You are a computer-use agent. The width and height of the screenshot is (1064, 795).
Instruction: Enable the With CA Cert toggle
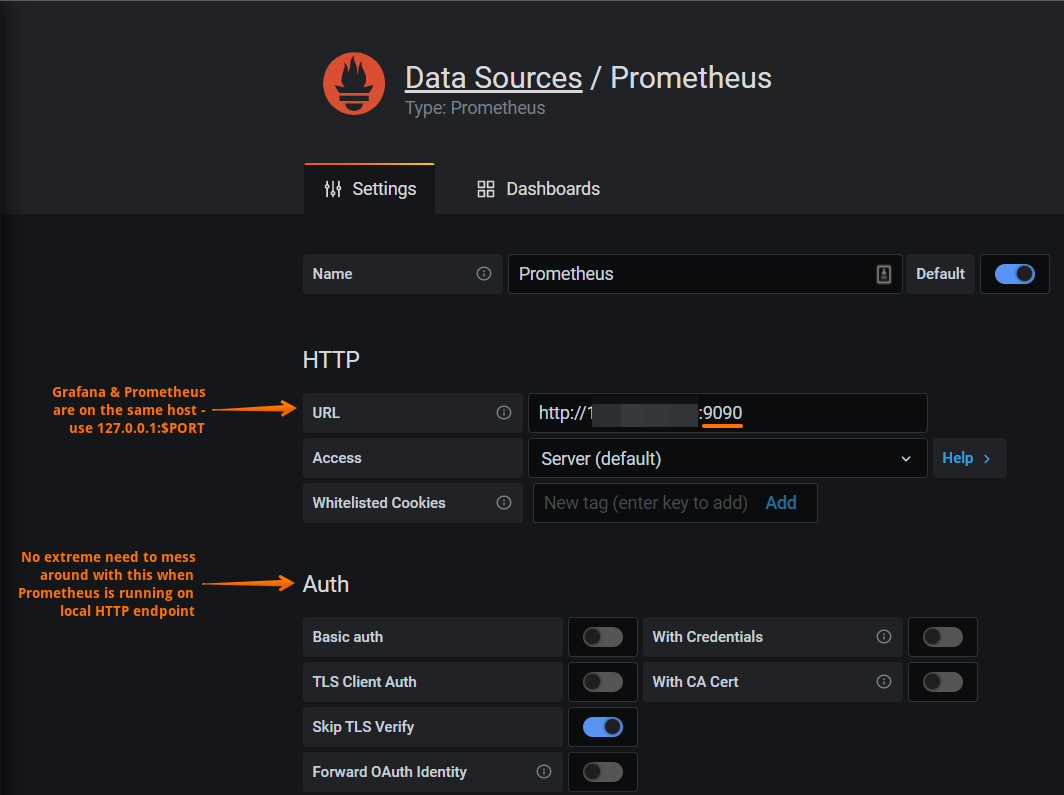coord(943,682)
